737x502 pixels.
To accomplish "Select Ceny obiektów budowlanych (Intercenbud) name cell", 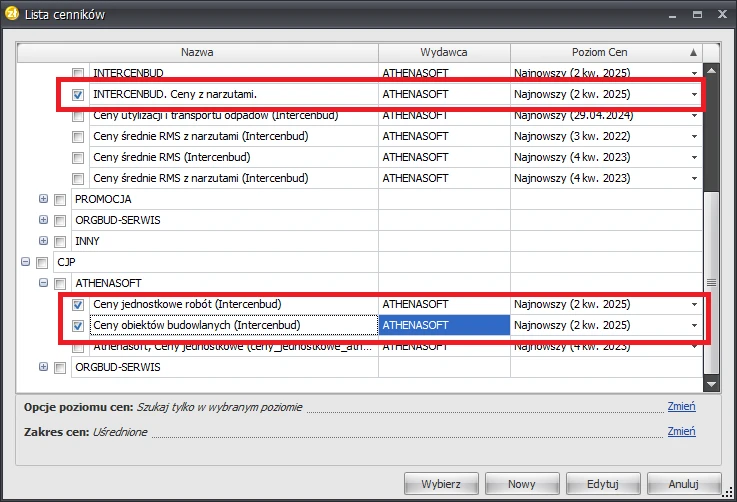I will click(234, 325).
